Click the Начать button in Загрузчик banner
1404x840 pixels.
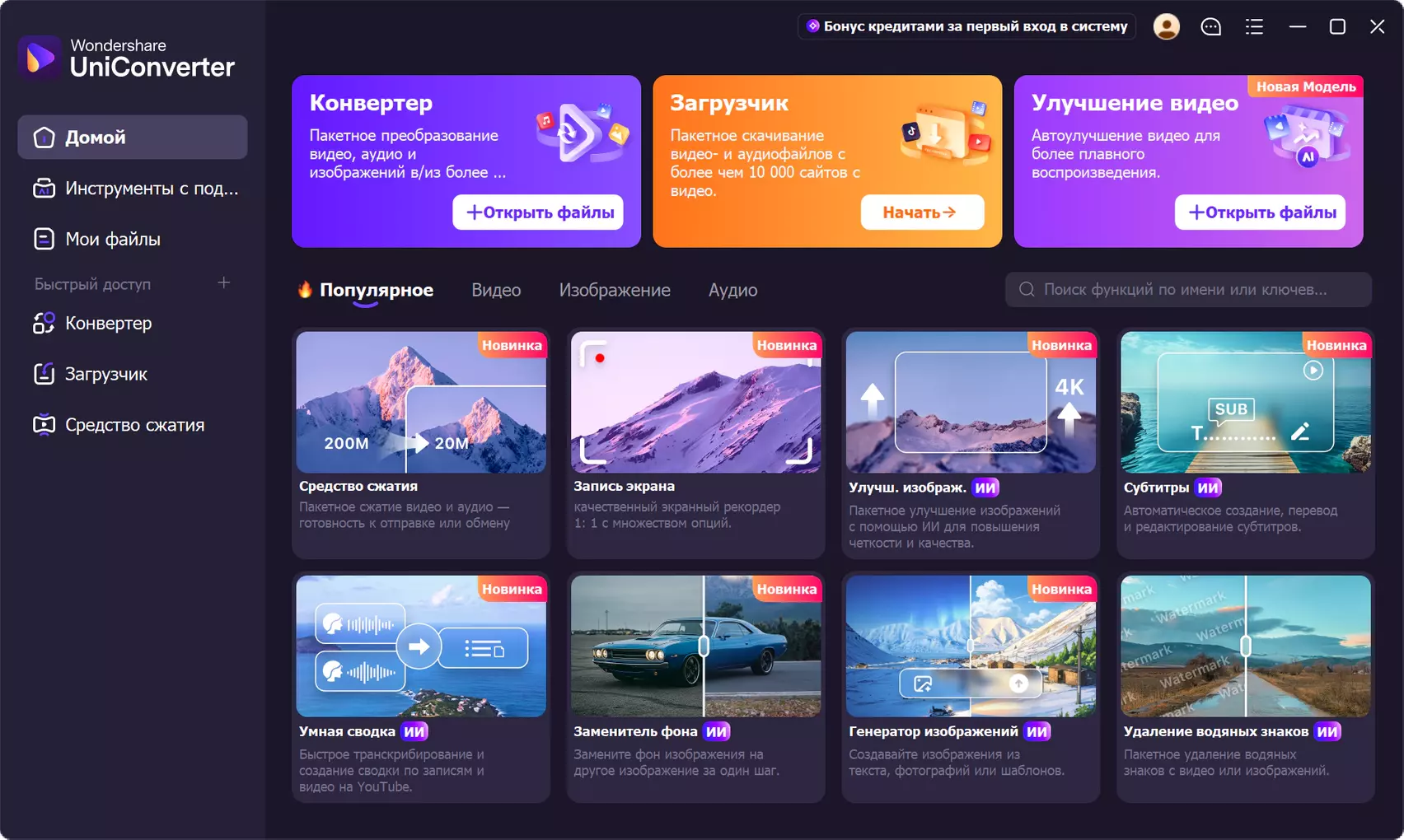pyautogui.click(x=923, y=212)
